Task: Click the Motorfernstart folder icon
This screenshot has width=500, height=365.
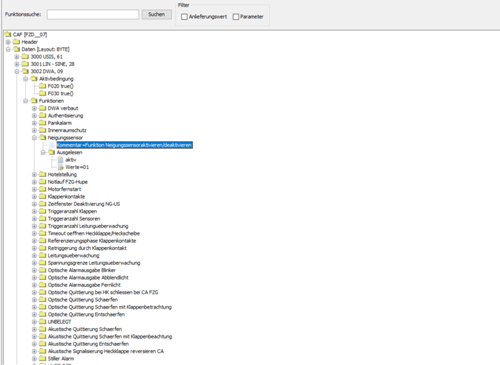Action: (x=42, y=189)
